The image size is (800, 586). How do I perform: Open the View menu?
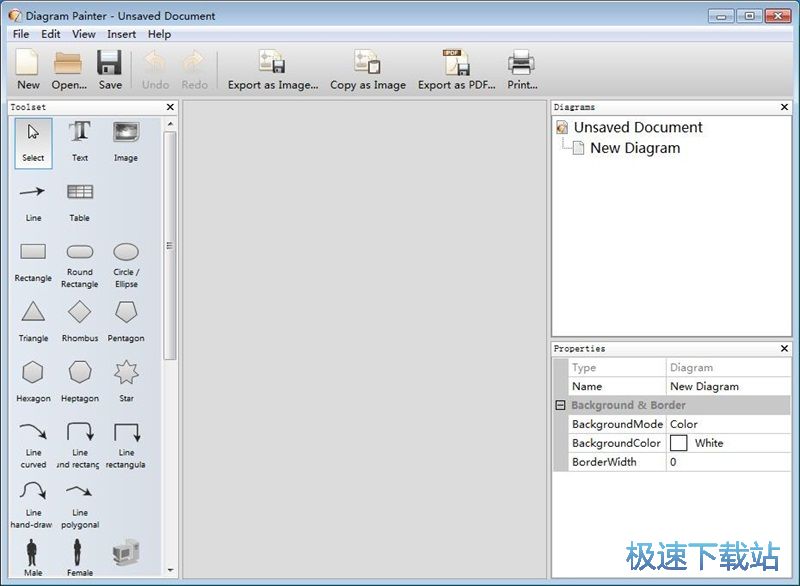click(84, 34)
